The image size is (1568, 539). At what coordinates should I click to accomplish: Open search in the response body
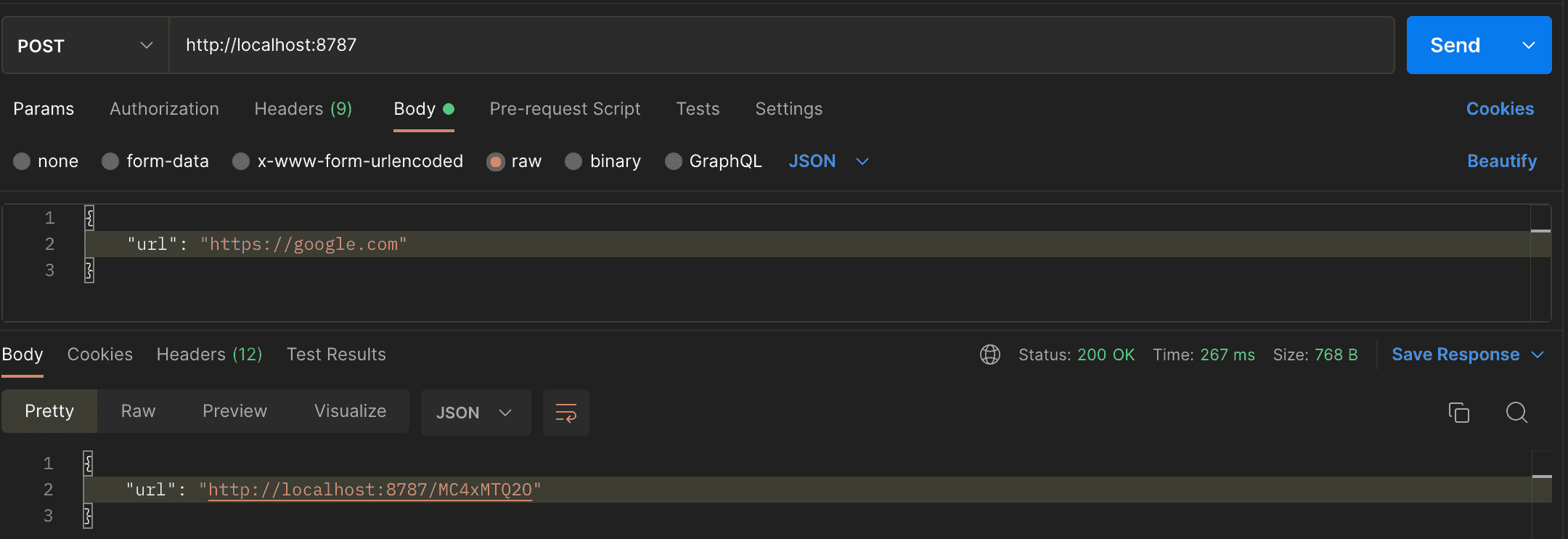click(x=1516, y=413)
